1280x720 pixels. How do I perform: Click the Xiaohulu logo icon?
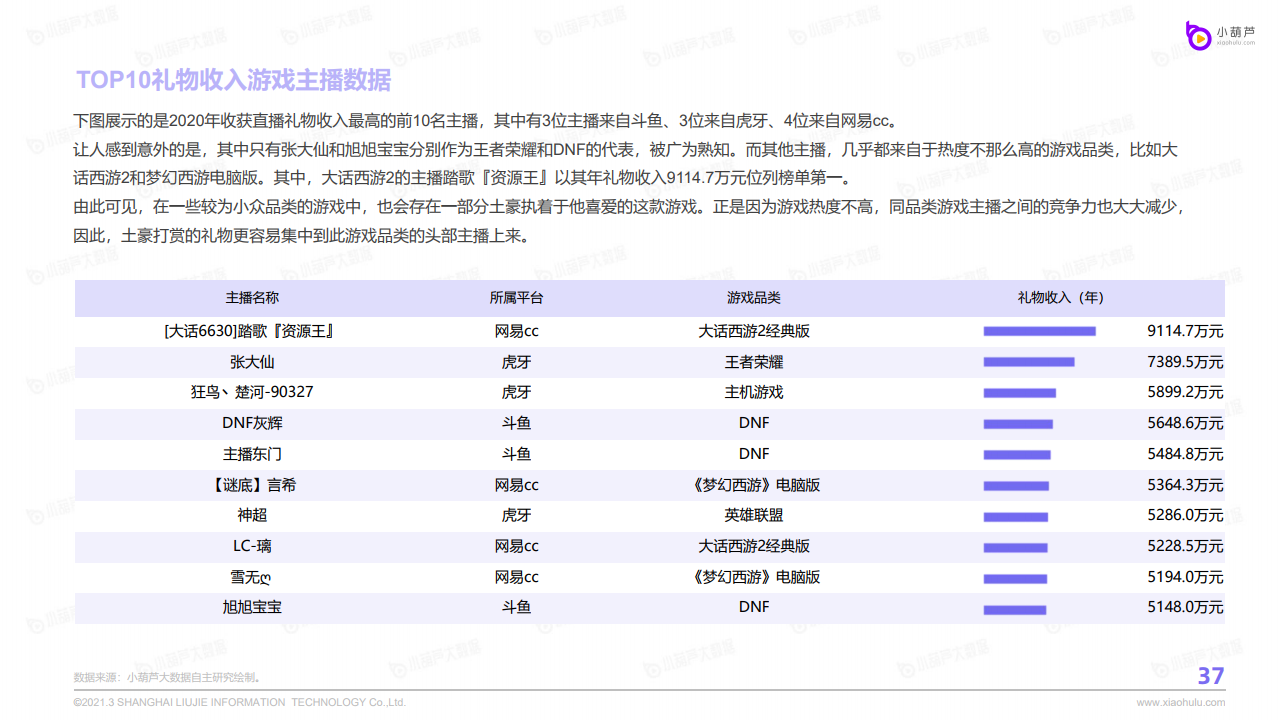(x=1198, y=35)
